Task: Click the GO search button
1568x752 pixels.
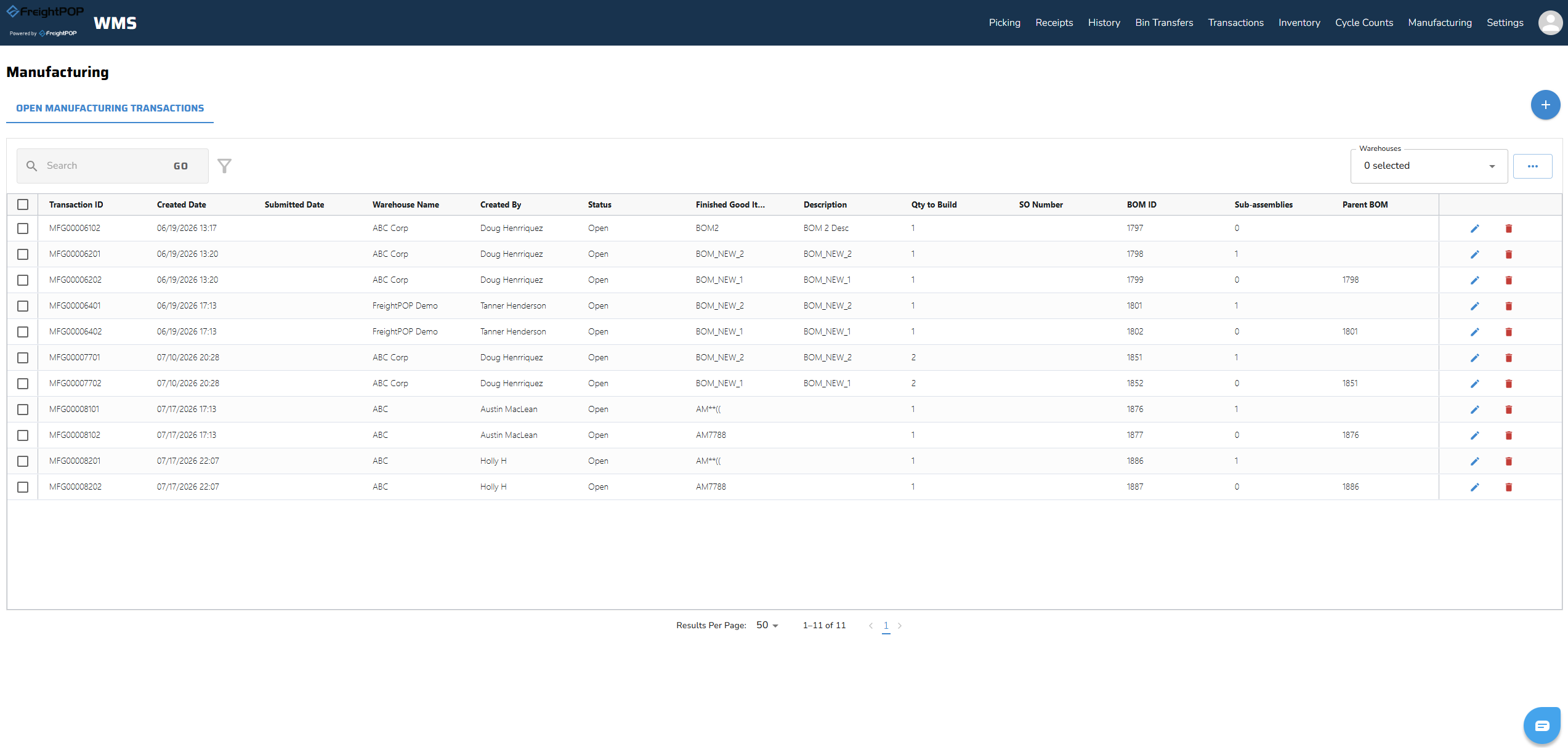Action: pyautogui.click(x=180, y=166)
